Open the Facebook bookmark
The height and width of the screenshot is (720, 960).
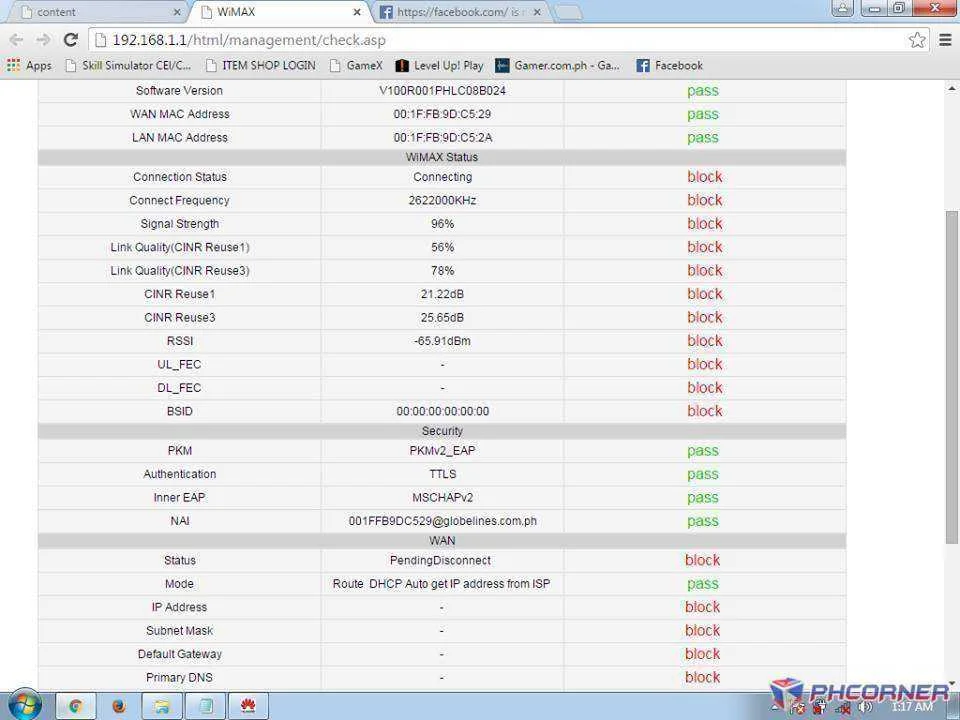pyautogui.click(x=669, y=66)
